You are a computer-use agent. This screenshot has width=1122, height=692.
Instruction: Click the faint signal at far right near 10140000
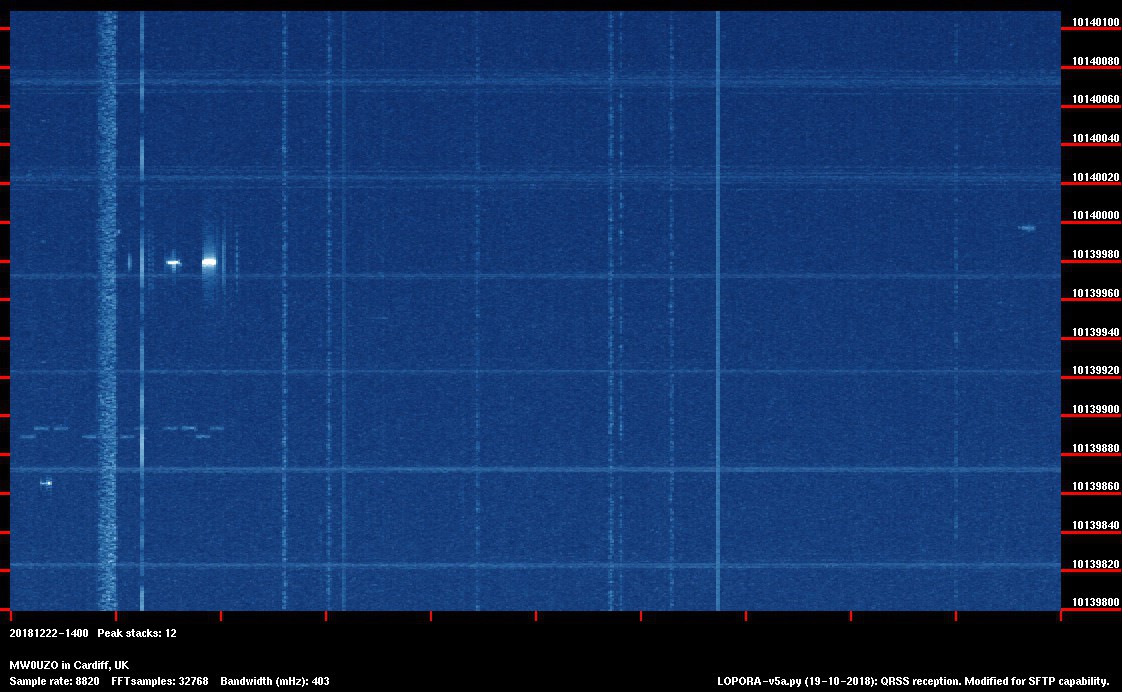click(1026, 228)
